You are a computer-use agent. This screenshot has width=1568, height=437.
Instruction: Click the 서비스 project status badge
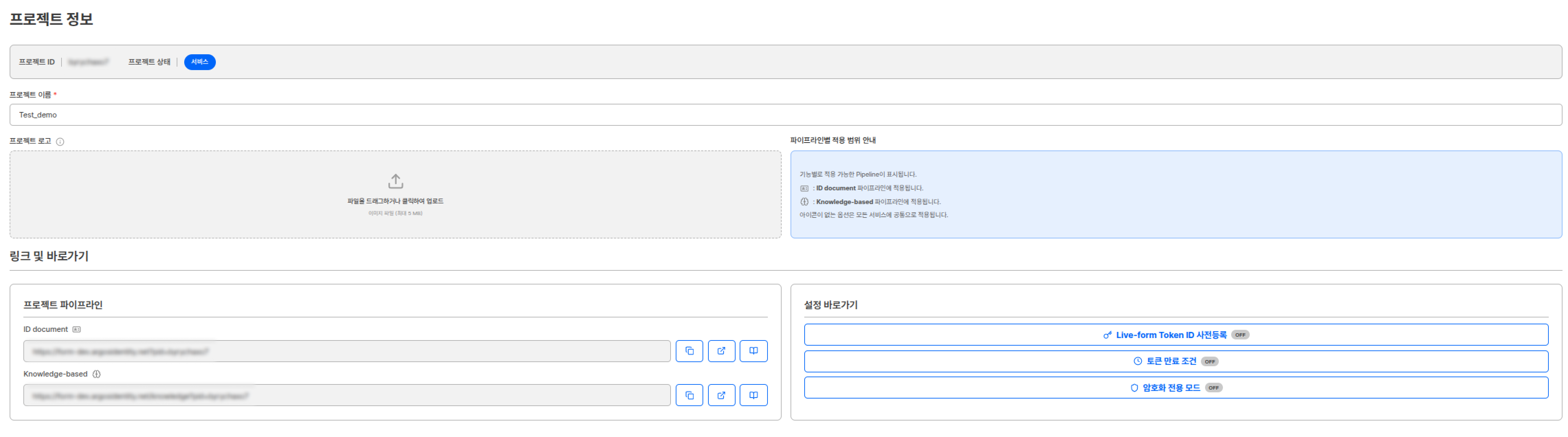pyautogui.click(x=200, y=62)
